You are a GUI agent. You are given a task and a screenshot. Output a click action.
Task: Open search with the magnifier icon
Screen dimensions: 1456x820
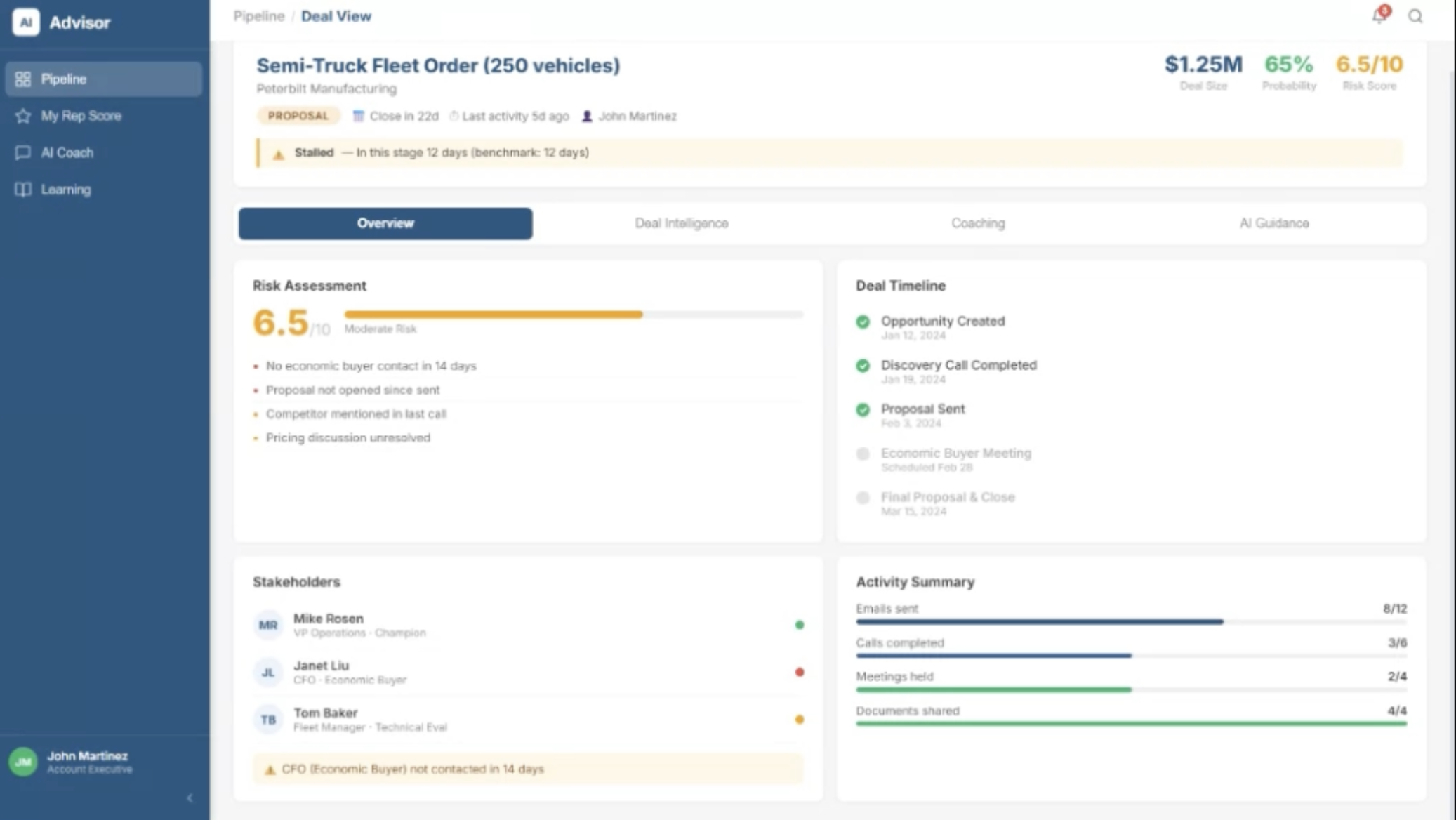(x=1415, y=16)
